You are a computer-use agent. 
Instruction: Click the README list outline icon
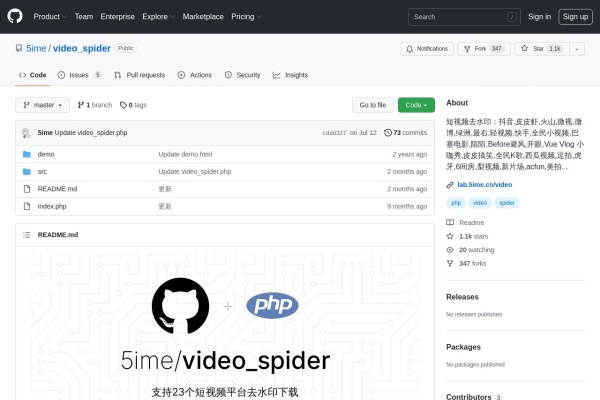tap(26, 234)
